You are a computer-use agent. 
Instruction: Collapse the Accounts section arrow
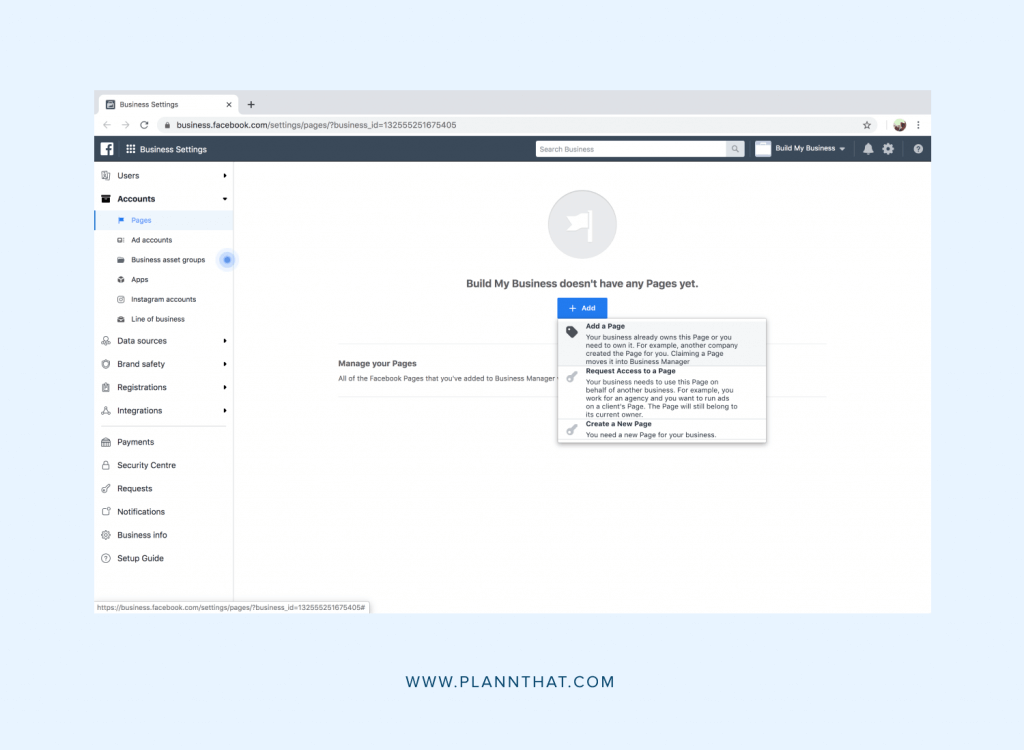click(225, 199)
